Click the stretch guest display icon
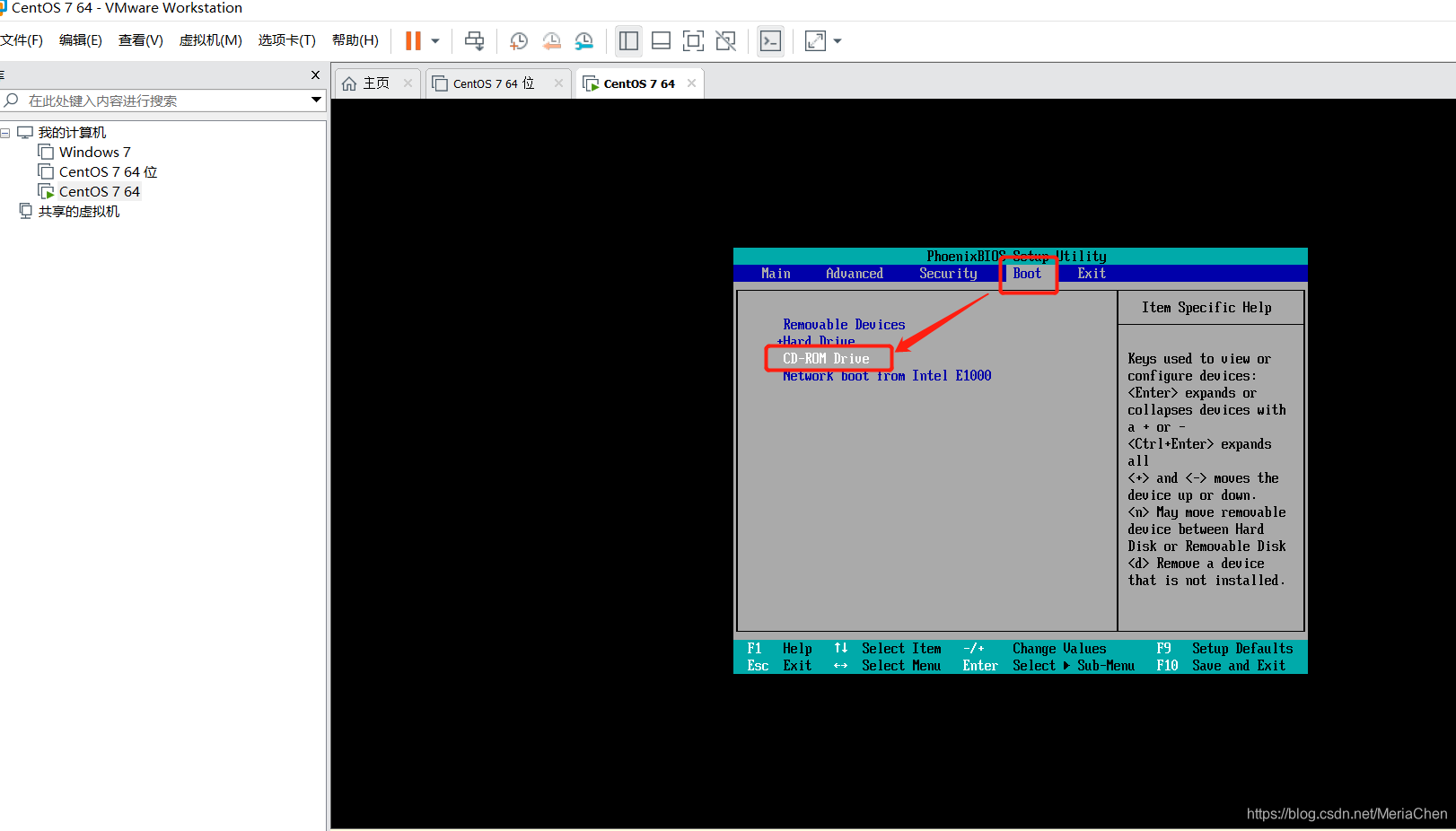 point(815,40)
